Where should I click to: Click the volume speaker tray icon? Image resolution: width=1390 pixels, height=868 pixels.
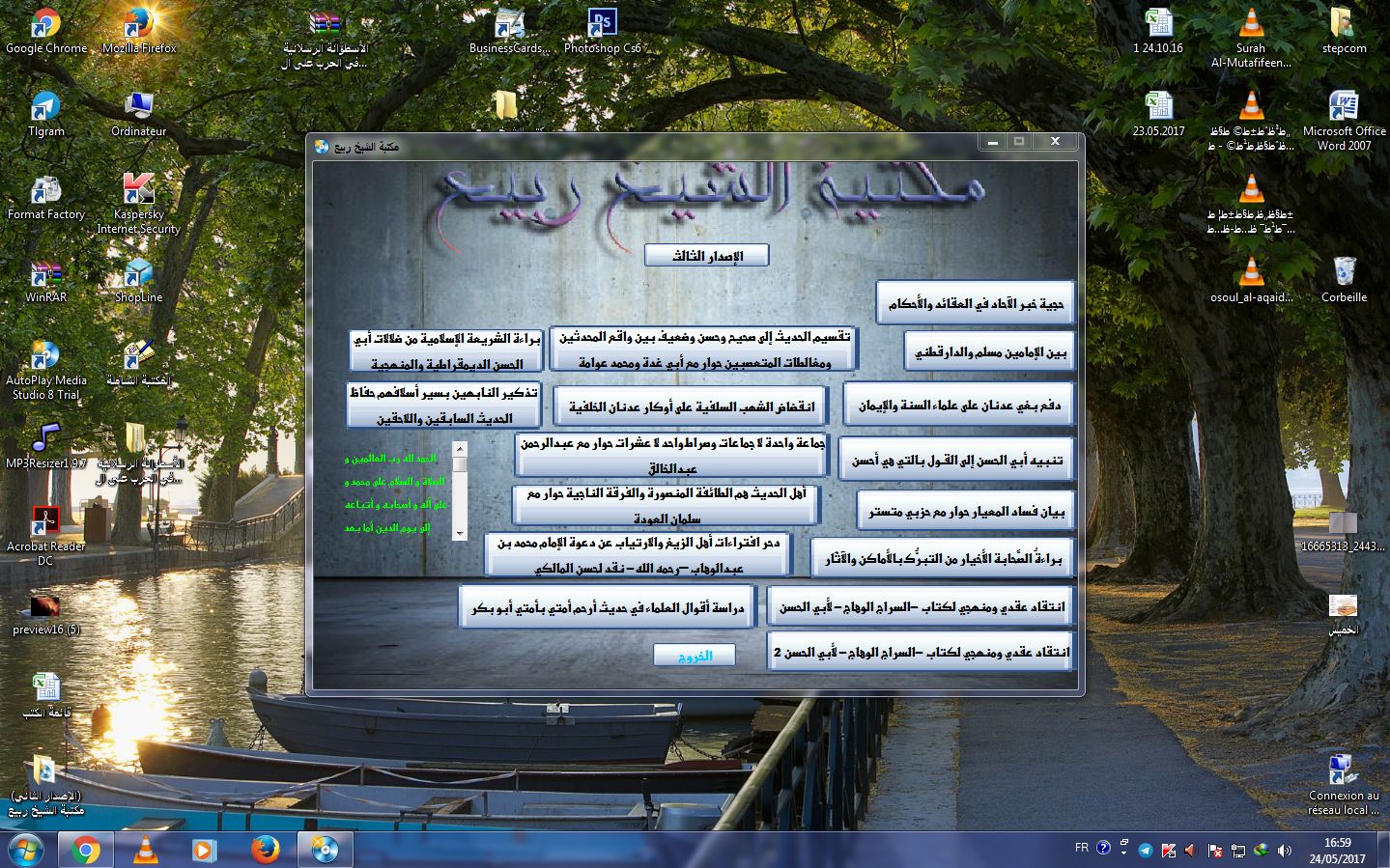1284,851
